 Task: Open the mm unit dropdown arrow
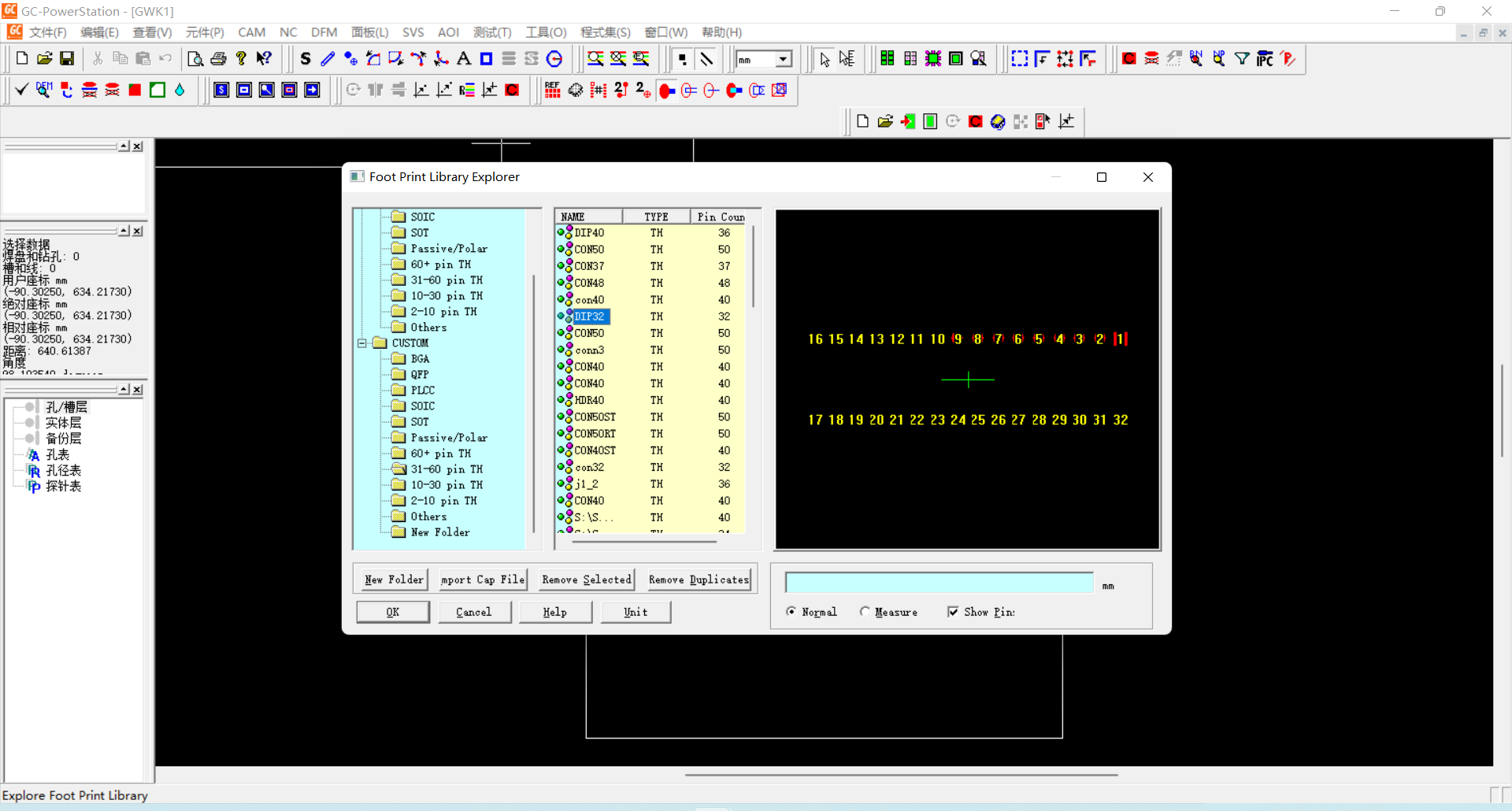784,60
